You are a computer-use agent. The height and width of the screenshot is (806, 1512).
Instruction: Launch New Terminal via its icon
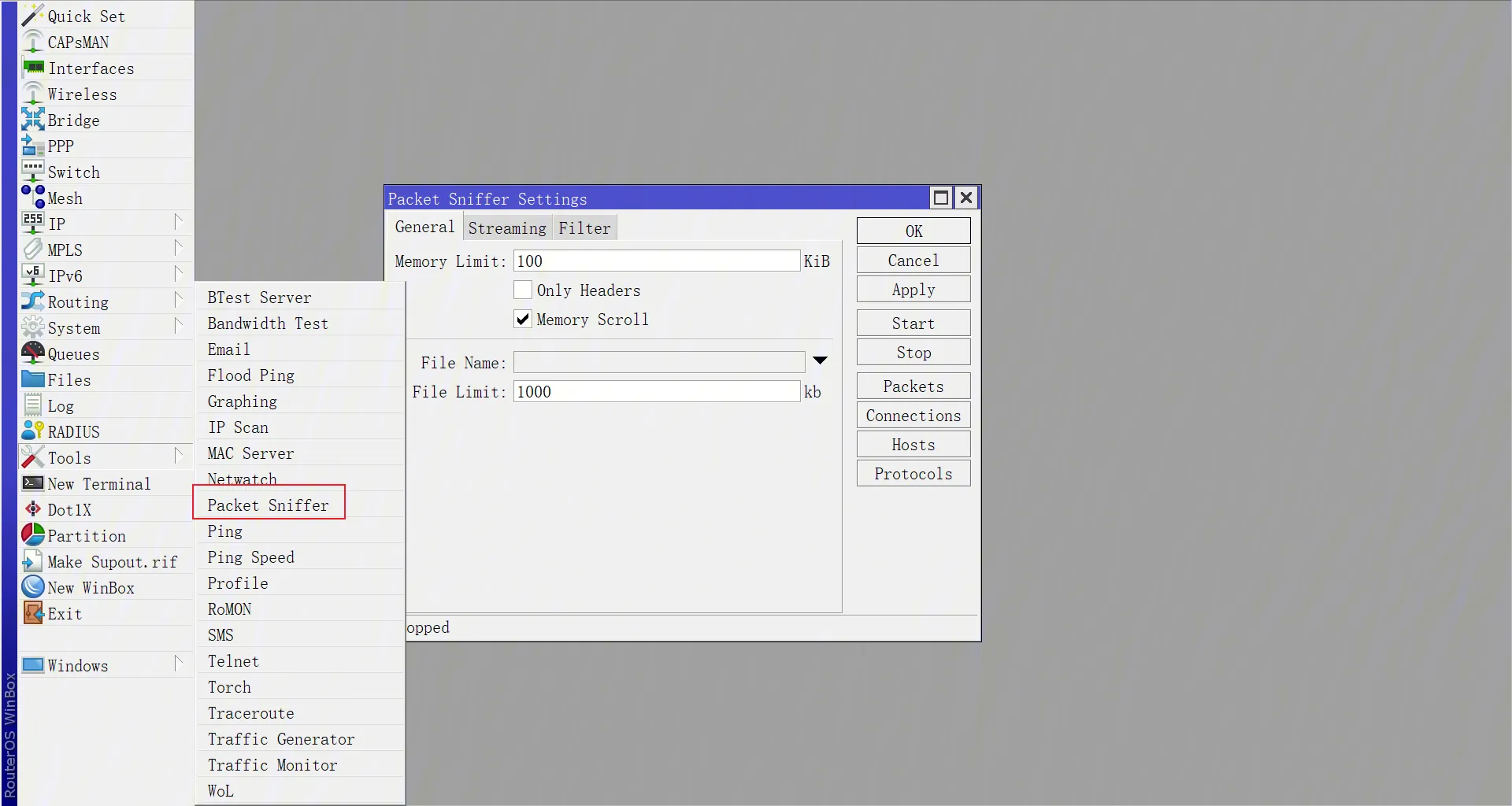(x=32, y=483)
